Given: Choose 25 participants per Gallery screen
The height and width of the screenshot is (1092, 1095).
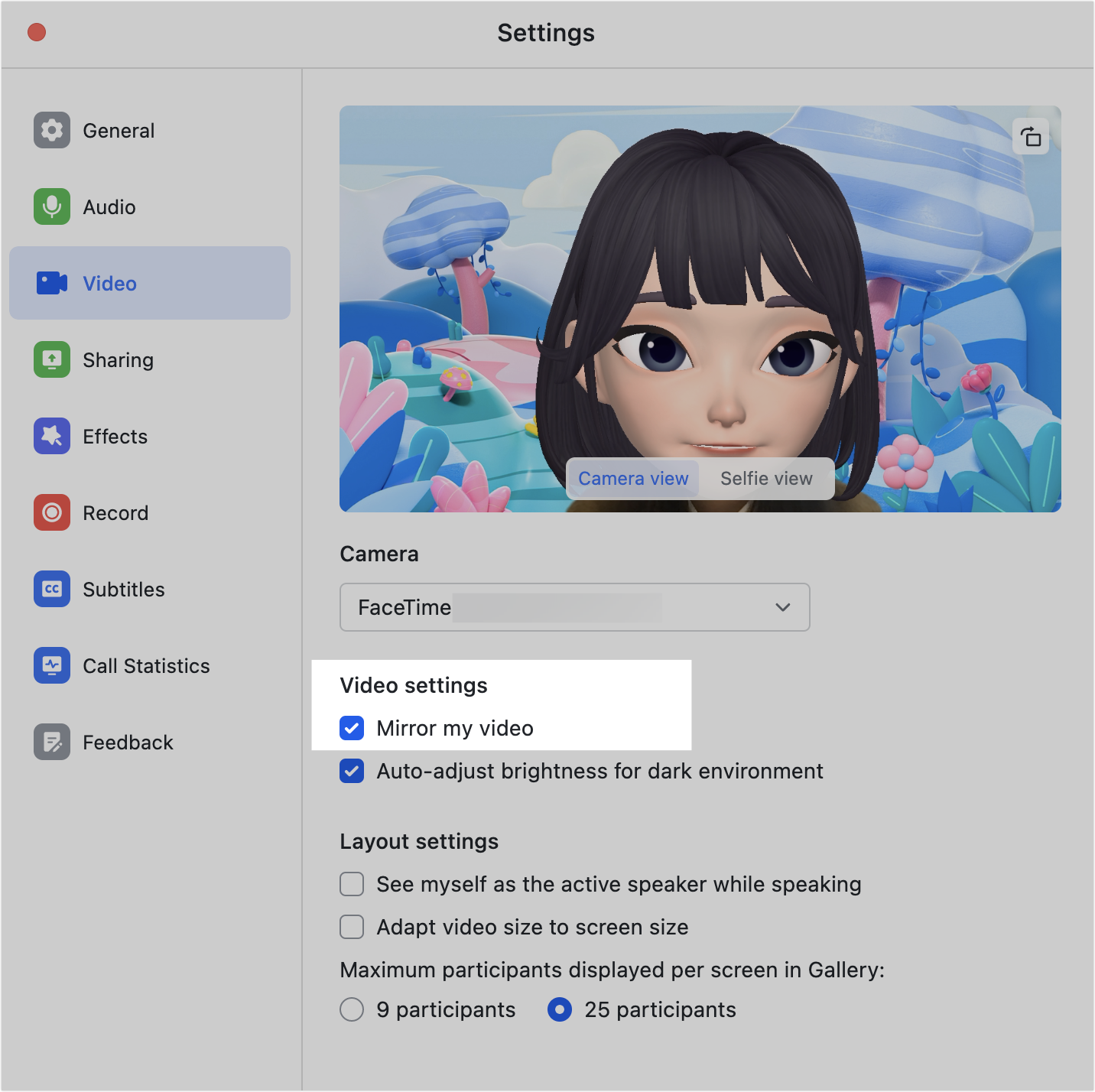Looking at the screenshot, I should (560, 1009).
